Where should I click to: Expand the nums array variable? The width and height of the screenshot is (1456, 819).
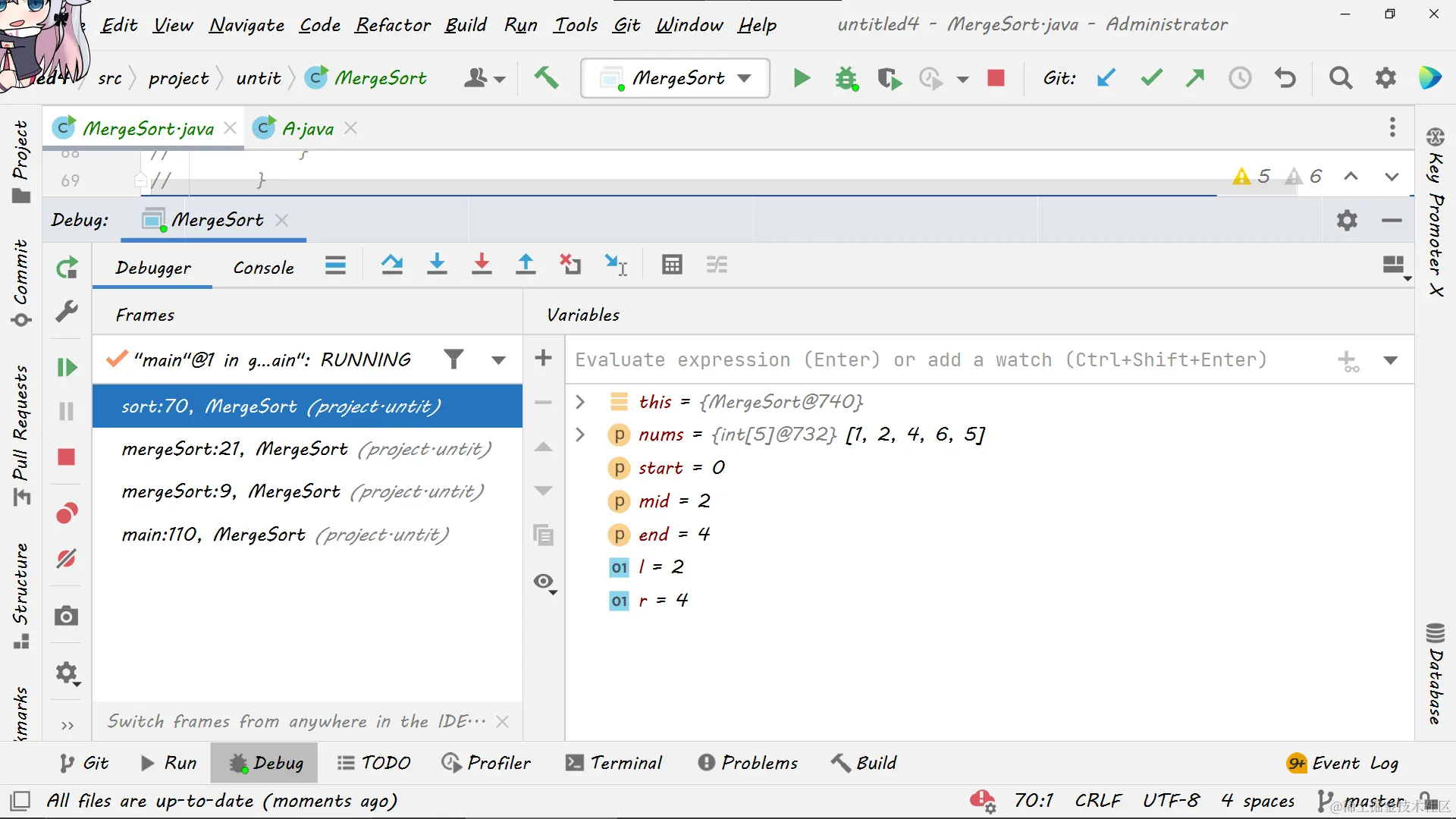point(580,435)
